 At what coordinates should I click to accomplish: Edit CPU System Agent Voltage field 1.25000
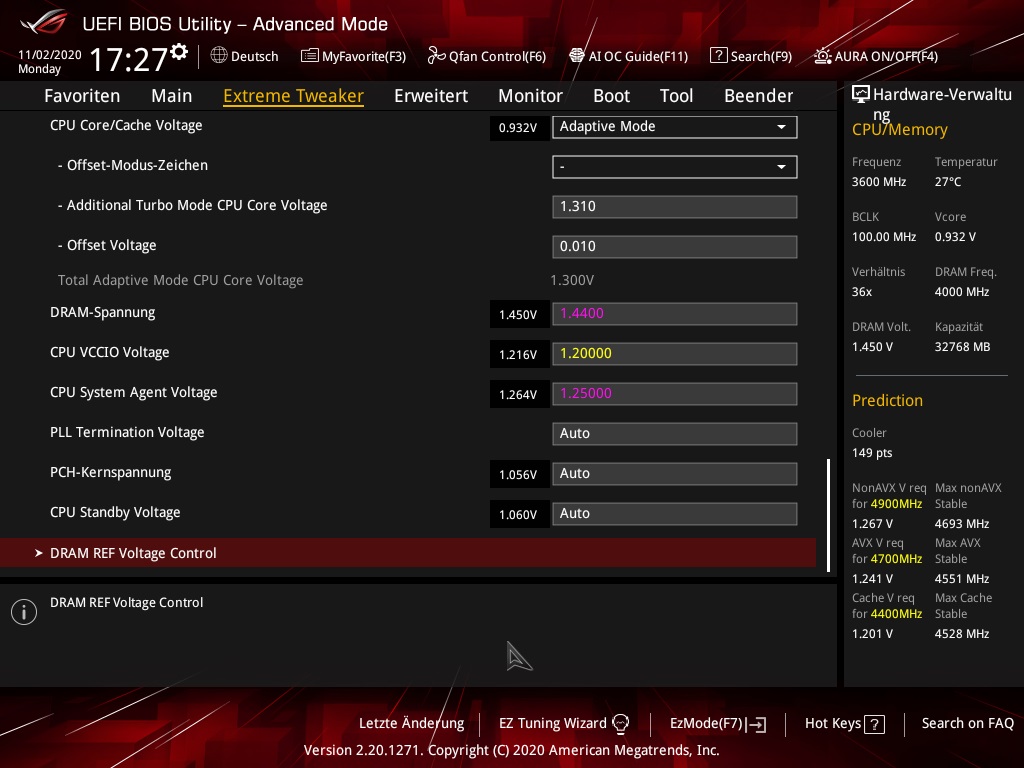pos(675,394)
